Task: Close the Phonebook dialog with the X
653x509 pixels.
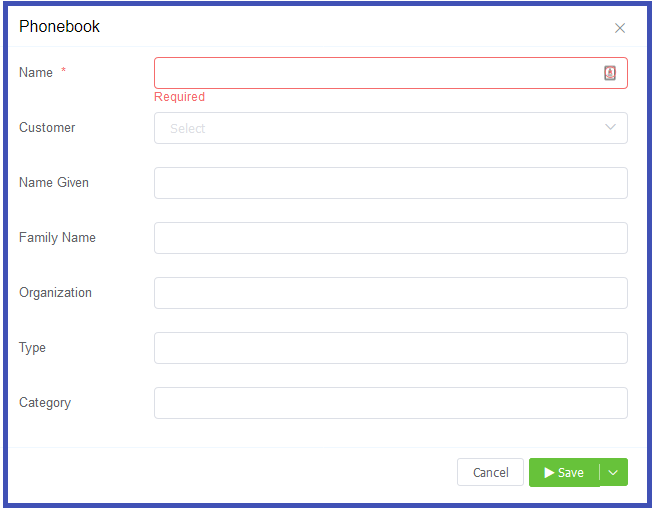Action: point(620,28)
